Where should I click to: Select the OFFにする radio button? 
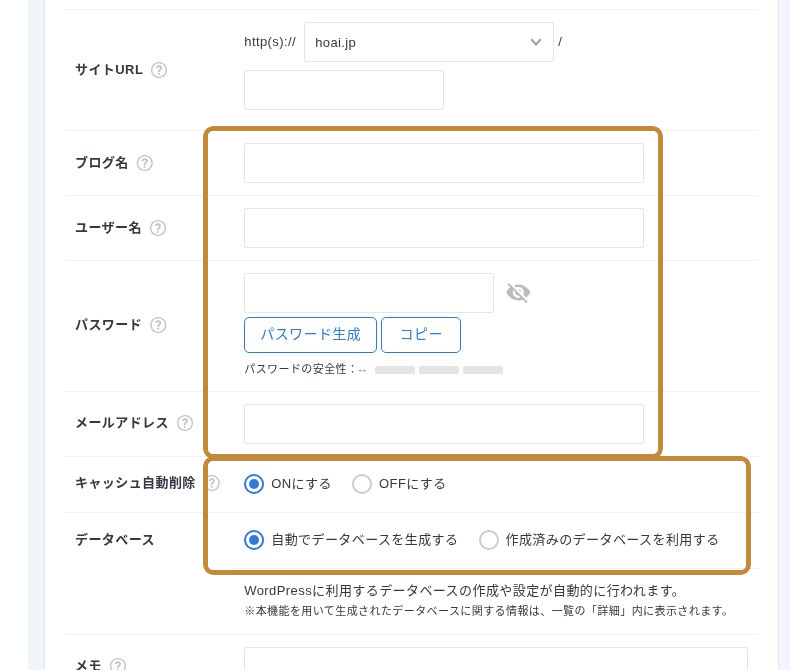coord(362,484)
